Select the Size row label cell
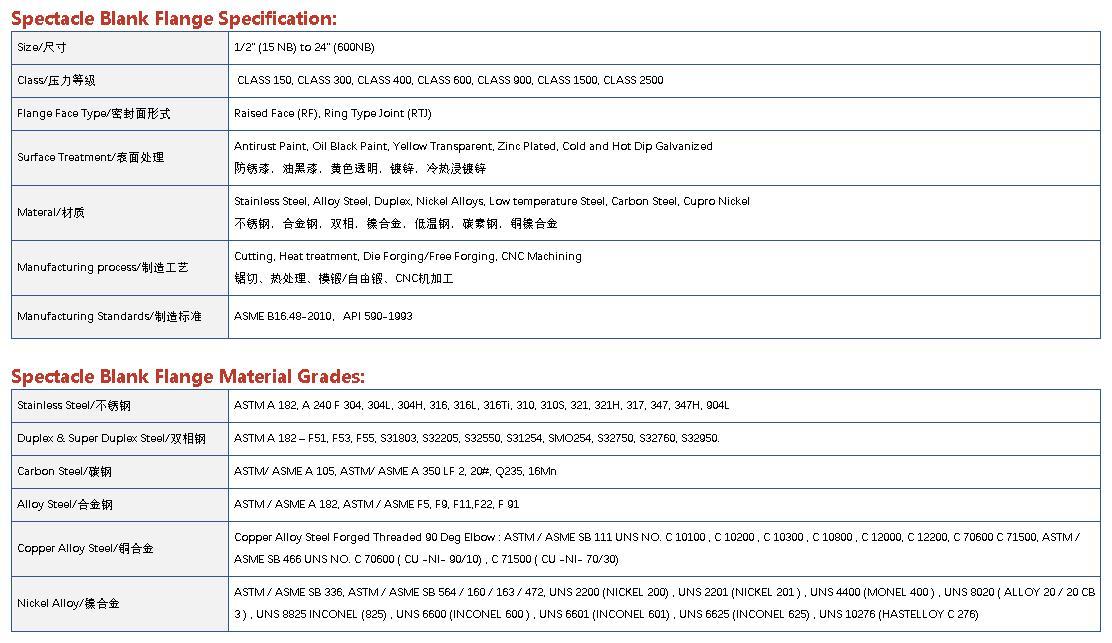 [x=120, y=47]
